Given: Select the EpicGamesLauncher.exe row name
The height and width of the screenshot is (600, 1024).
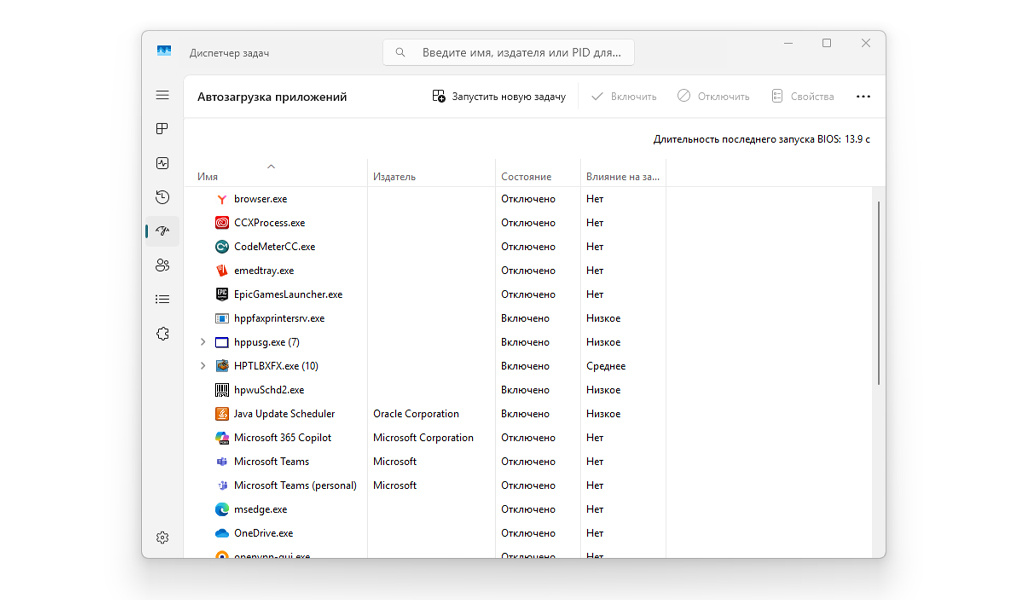Looking at the screenshot, I should (x=288, y=294).
